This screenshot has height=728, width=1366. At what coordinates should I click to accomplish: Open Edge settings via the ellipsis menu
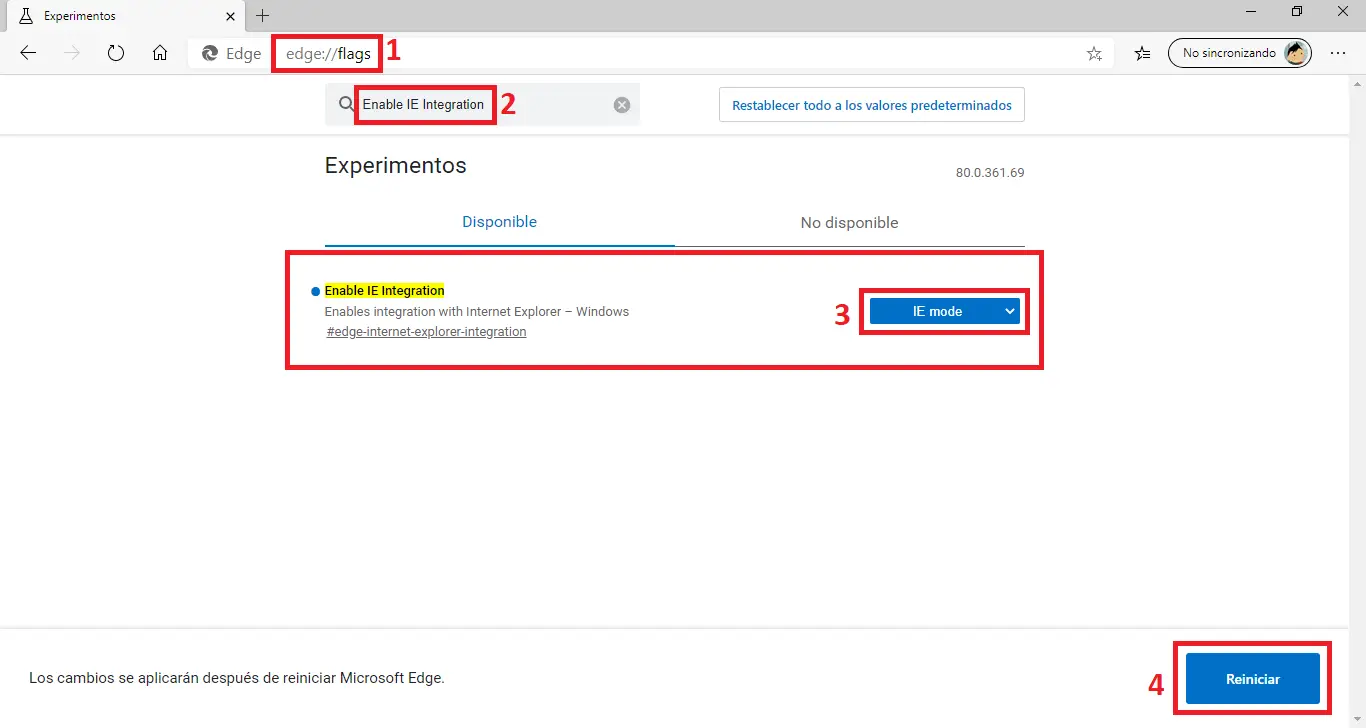click(1338, 54)
